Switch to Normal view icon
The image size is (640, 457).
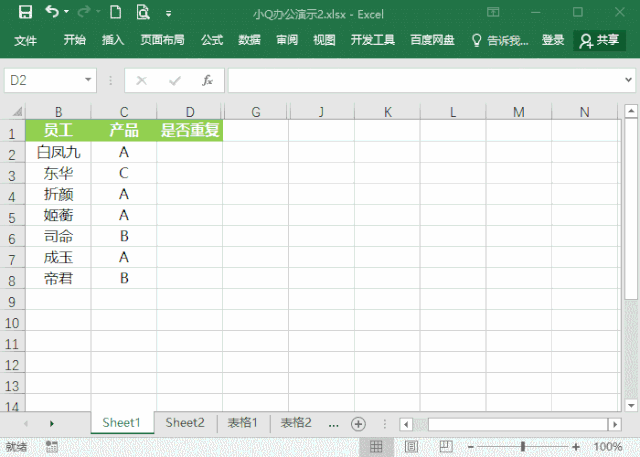click(376, 446)
